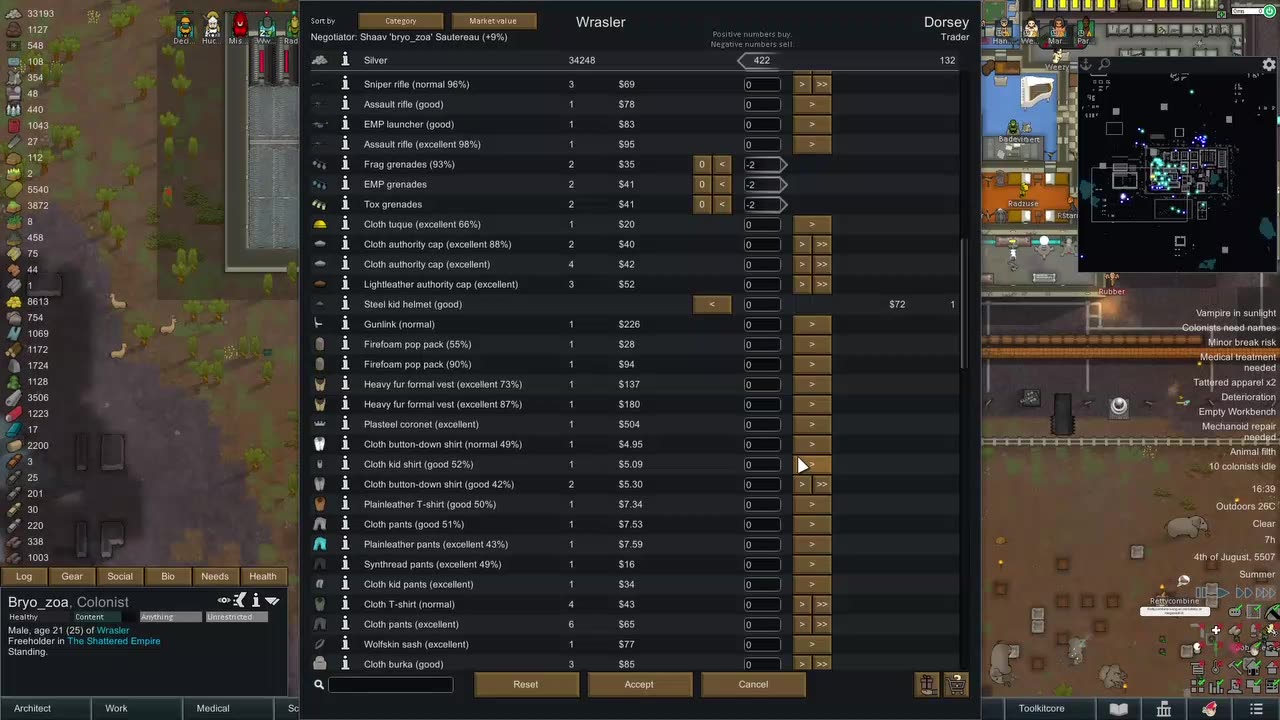Screen dimensions: 1280x720
Task: Open info for Sniper rifle (normal 96%)
Action: click(345, 84)
